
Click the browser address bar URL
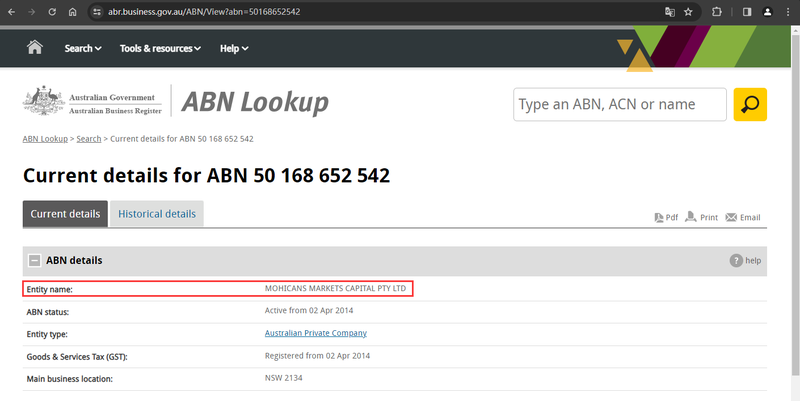(x=204, y=12)
